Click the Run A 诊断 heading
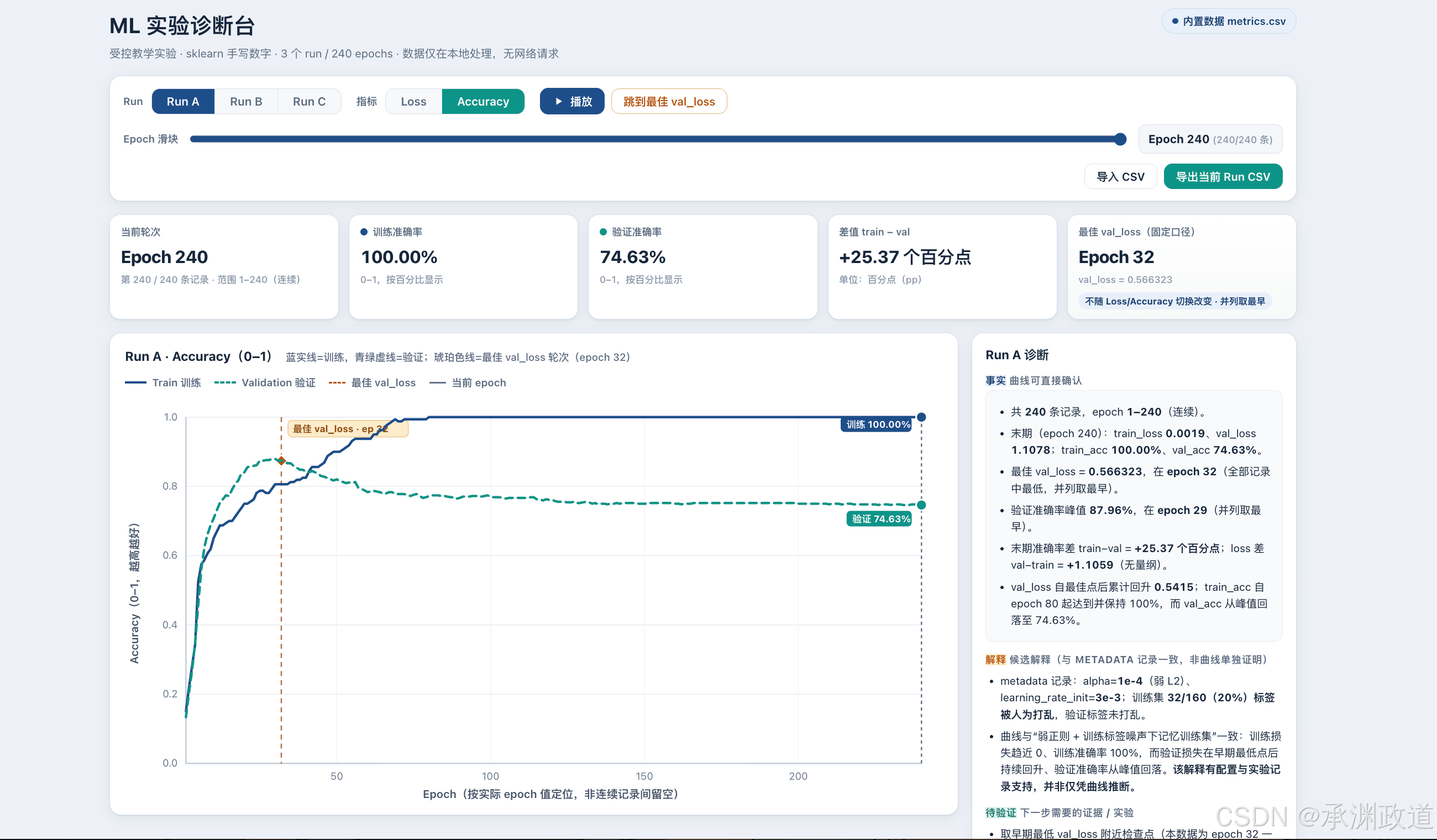Screen dimensions: 1437x840 tap(1018, 355)
